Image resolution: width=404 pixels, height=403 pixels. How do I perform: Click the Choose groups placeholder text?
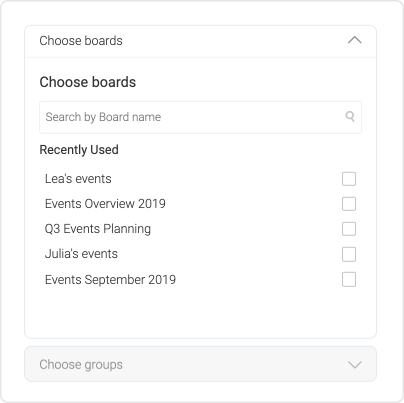81,365
